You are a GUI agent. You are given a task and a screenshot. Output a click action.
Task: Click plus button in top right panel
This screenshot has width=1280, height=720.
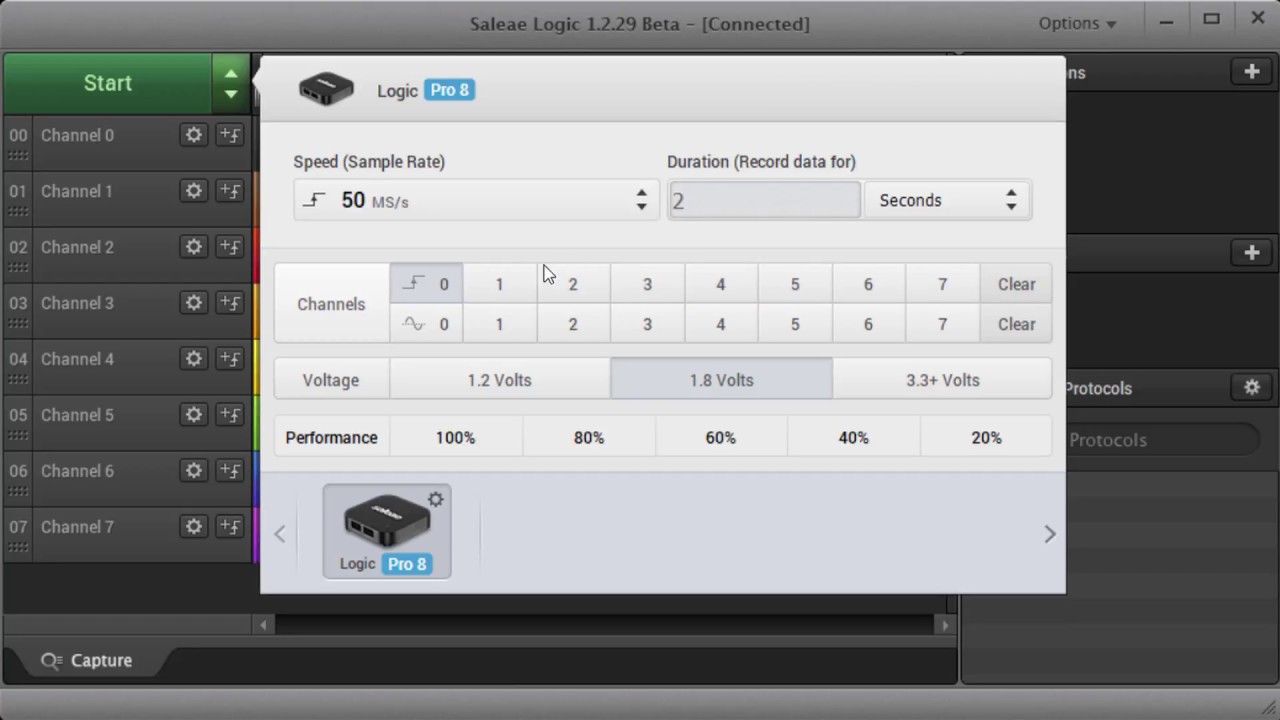pos(1252,72)
